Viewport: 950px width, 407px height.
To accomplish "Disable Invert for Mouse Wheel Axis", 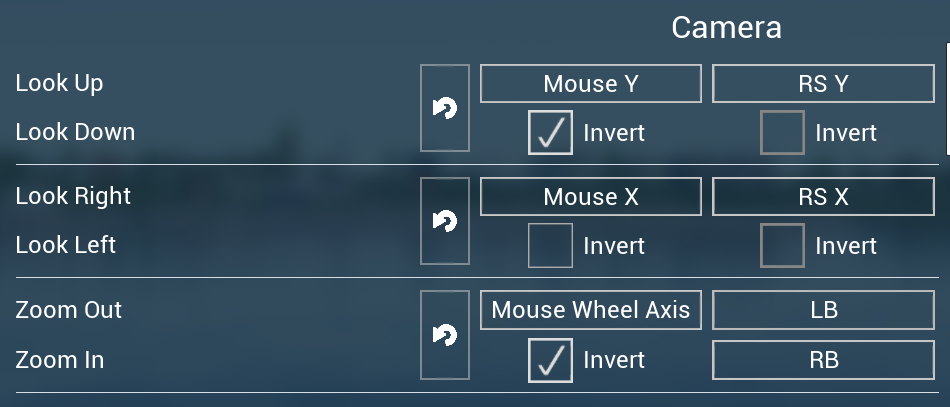I will 550,360.
